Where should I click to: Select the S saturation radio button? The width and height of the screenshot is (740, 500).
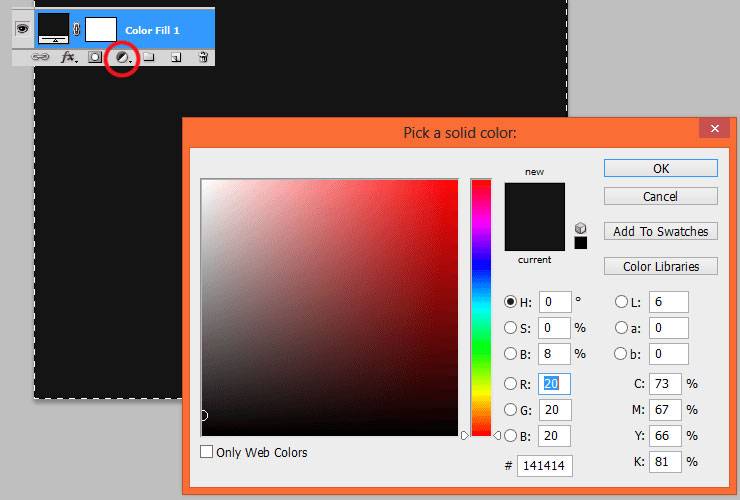(510, 328)
